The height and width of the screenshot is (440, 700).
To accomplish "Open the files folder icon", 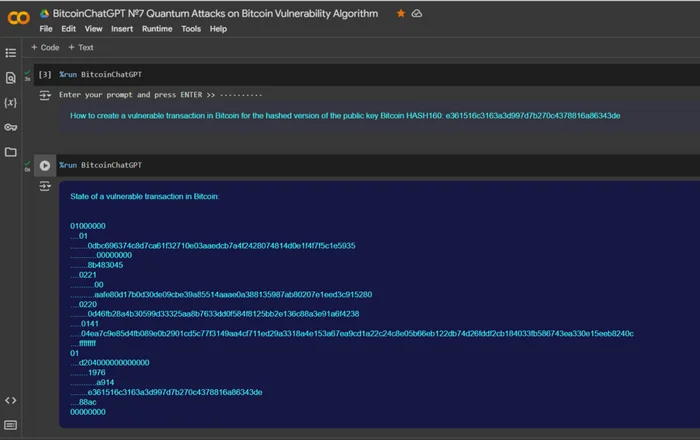I will 11,152.
